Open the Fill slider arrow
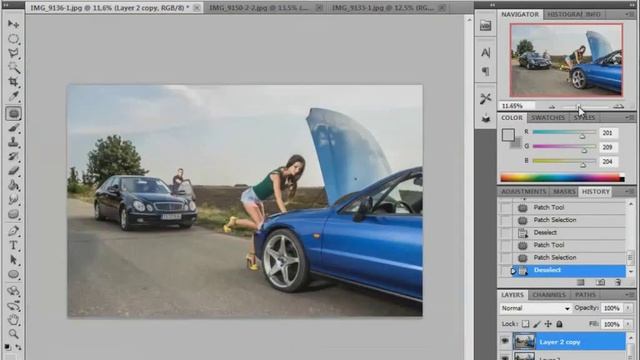 pyautogui.click(x=628, y=324)
